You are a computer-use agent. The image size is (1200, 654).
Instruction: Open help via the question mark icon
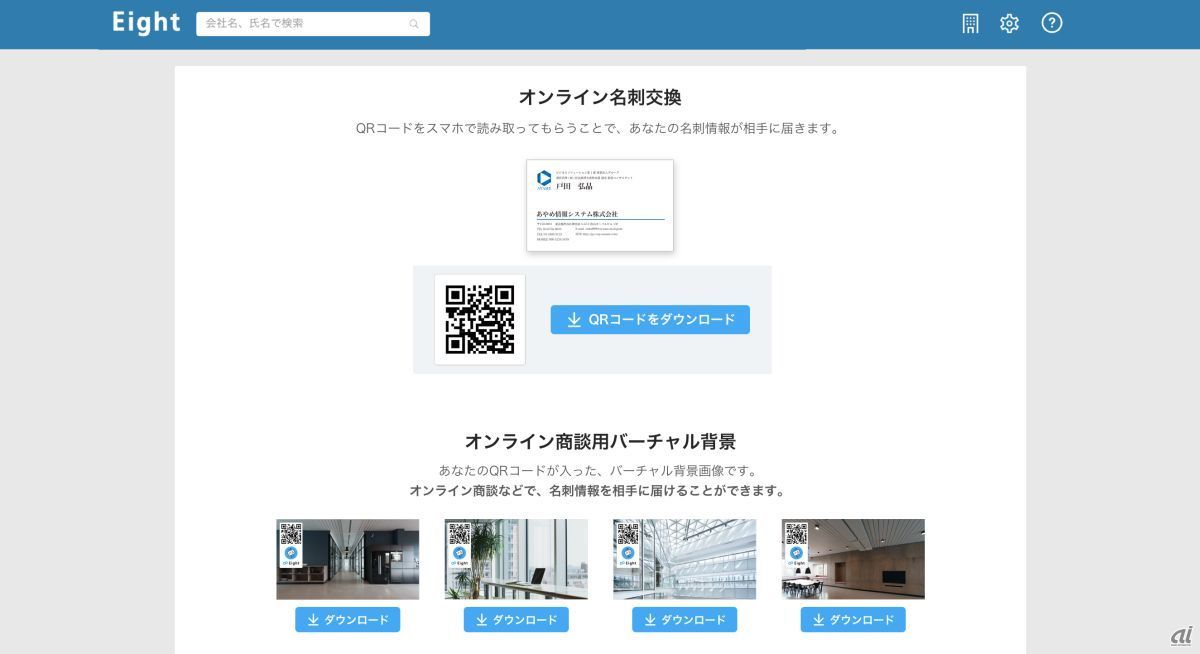(1051, 23)
